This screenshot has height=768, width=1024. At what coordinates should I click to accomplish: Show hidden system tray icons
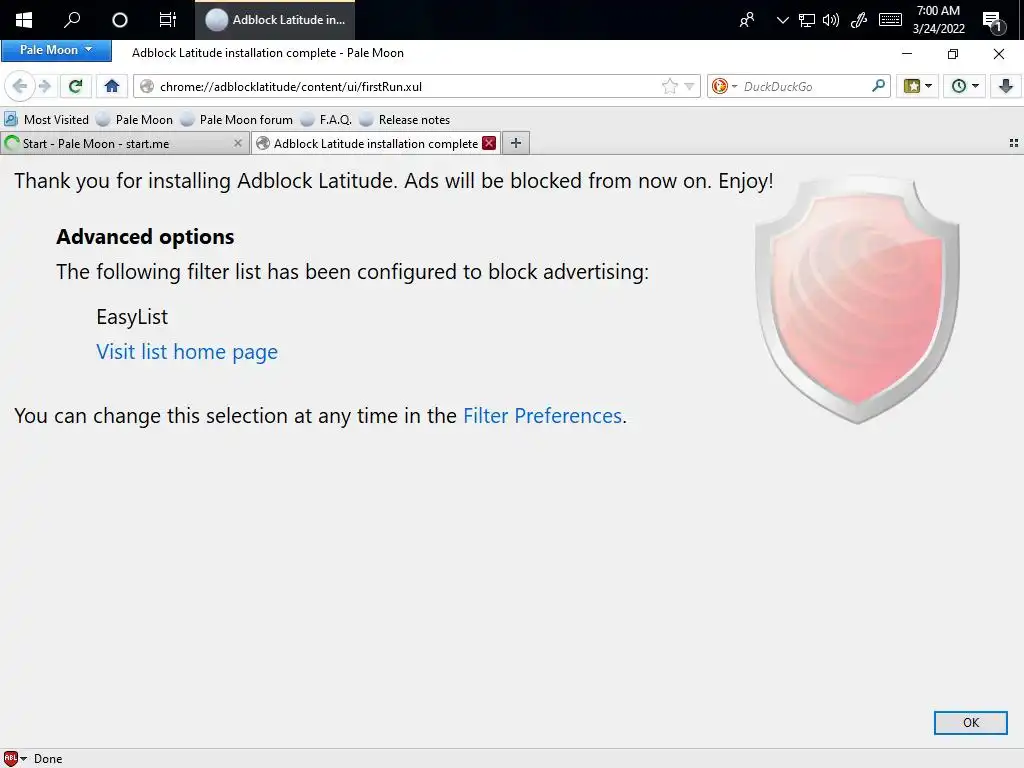coord(782,20)
